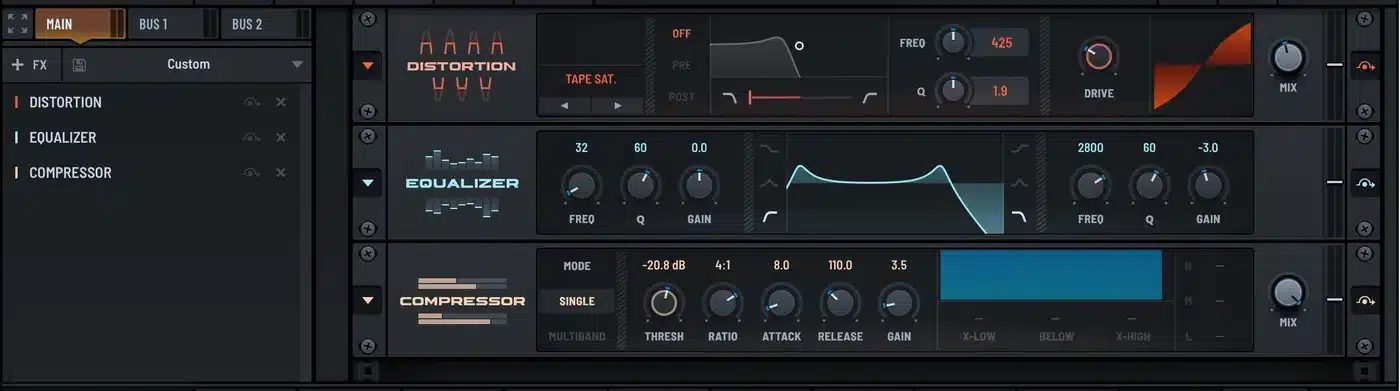This screenshot has height=391, width=1400.
Task: Click the distortion Q knob
Action: coord(952,91)
